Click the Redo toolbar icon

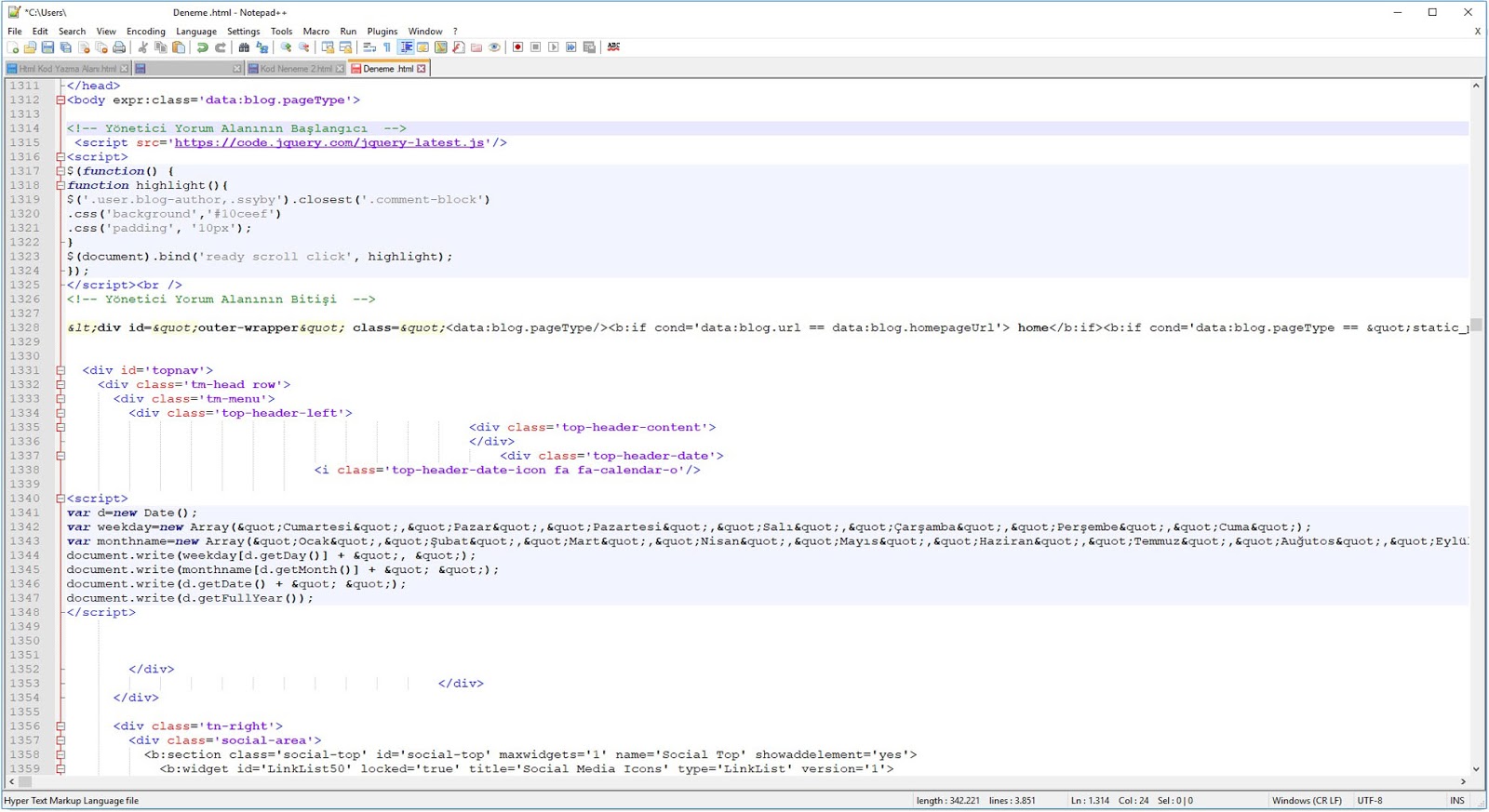(x=221, y=47)
